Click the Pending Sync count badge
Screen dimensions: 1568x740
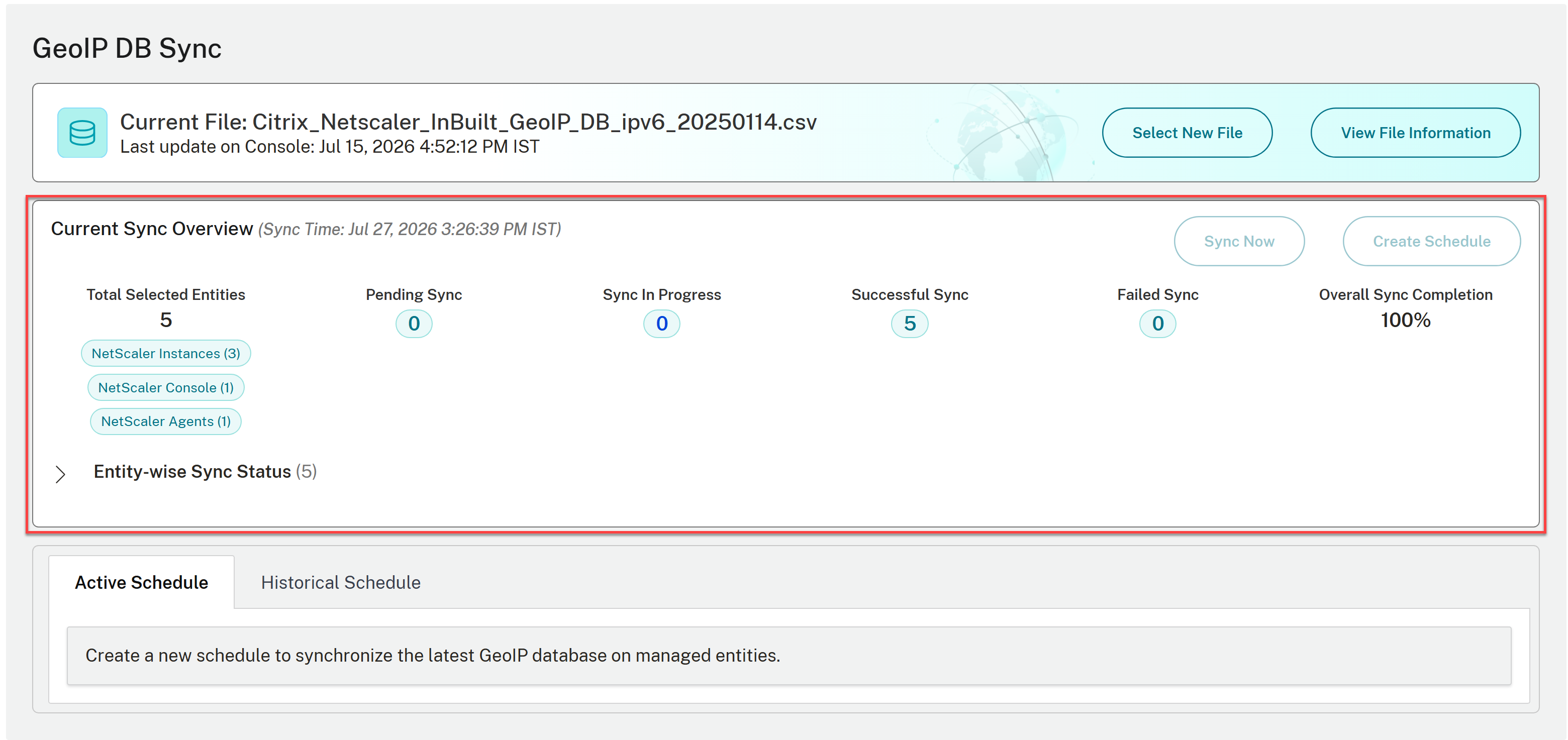coord(414,323)
